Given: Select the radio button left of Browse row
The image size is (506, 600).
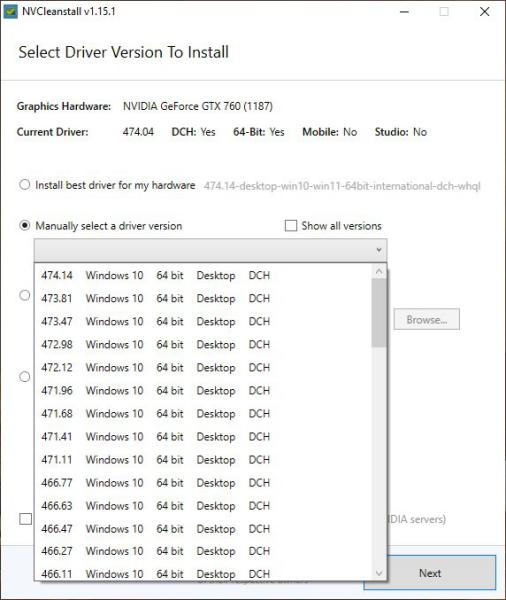Looking at the screenshot, I should tap(24, 295).
